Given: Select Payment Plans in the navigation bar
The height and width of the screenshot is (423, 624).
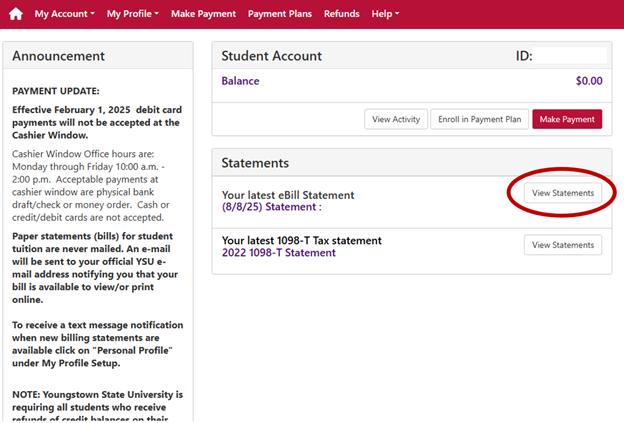Looking at the screenshot, I should pyautogui.click(x=280, y=14).
